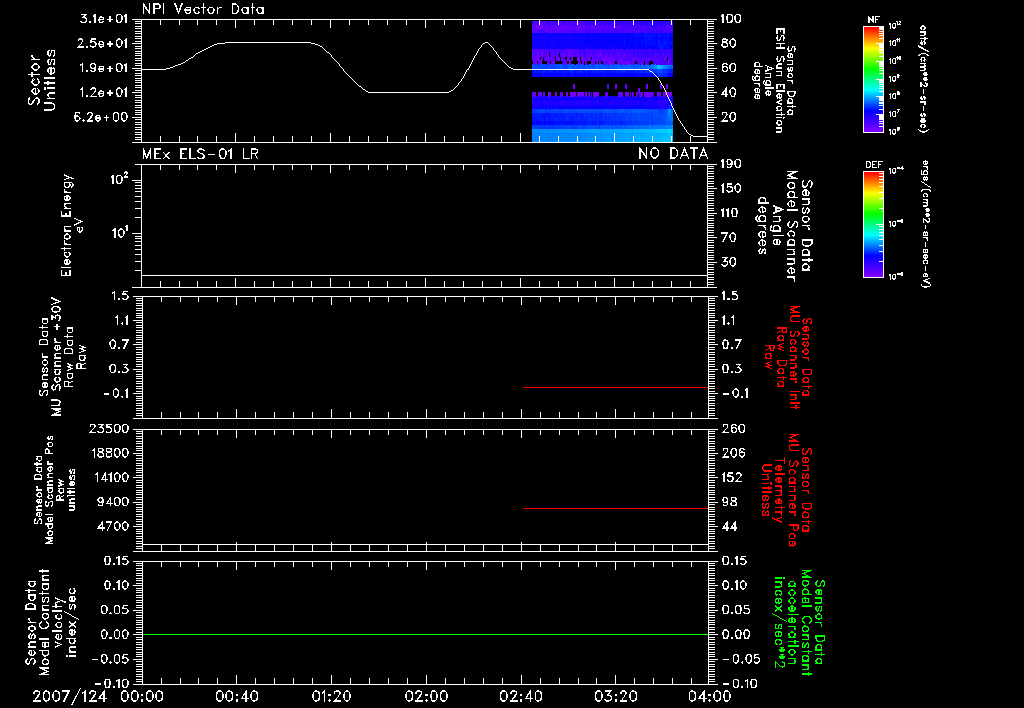Click the red line in MU Scanner Raw Data panel
1024x708 pixels.
click(x=615, y=387)
